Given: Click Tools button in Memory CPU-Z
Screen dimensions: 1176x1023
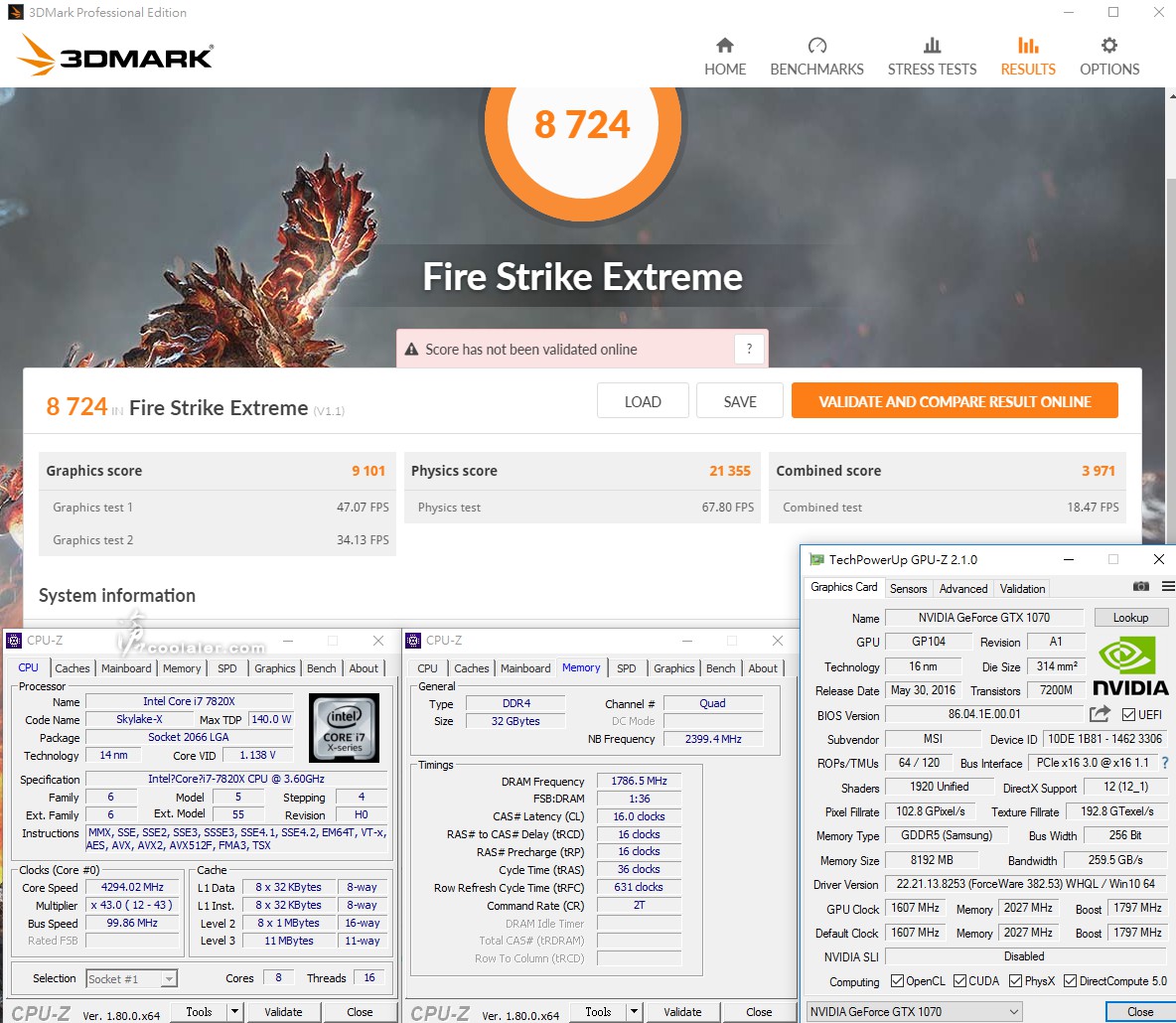Looking at the screenshot, I should 598,1012.
